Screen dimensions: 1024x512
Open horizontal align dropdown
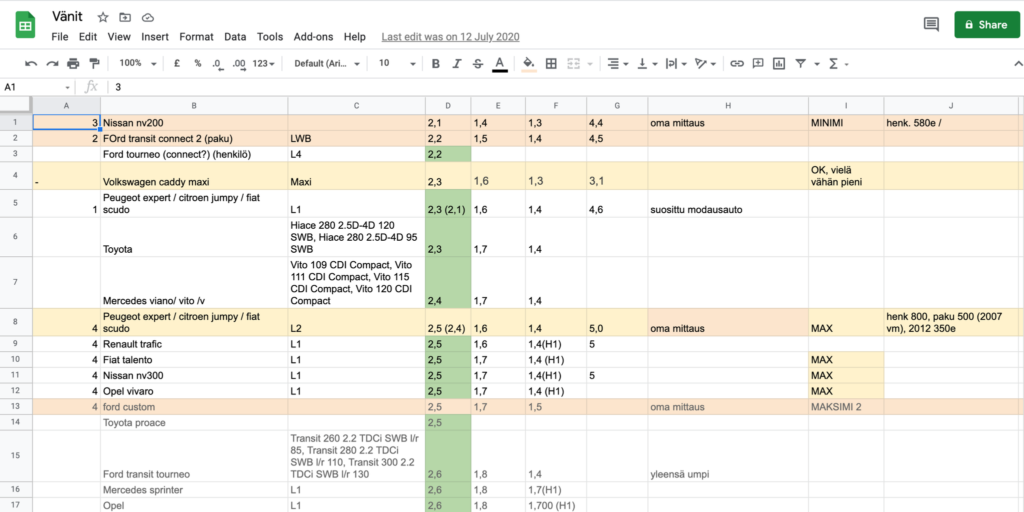tap(618, 63)
